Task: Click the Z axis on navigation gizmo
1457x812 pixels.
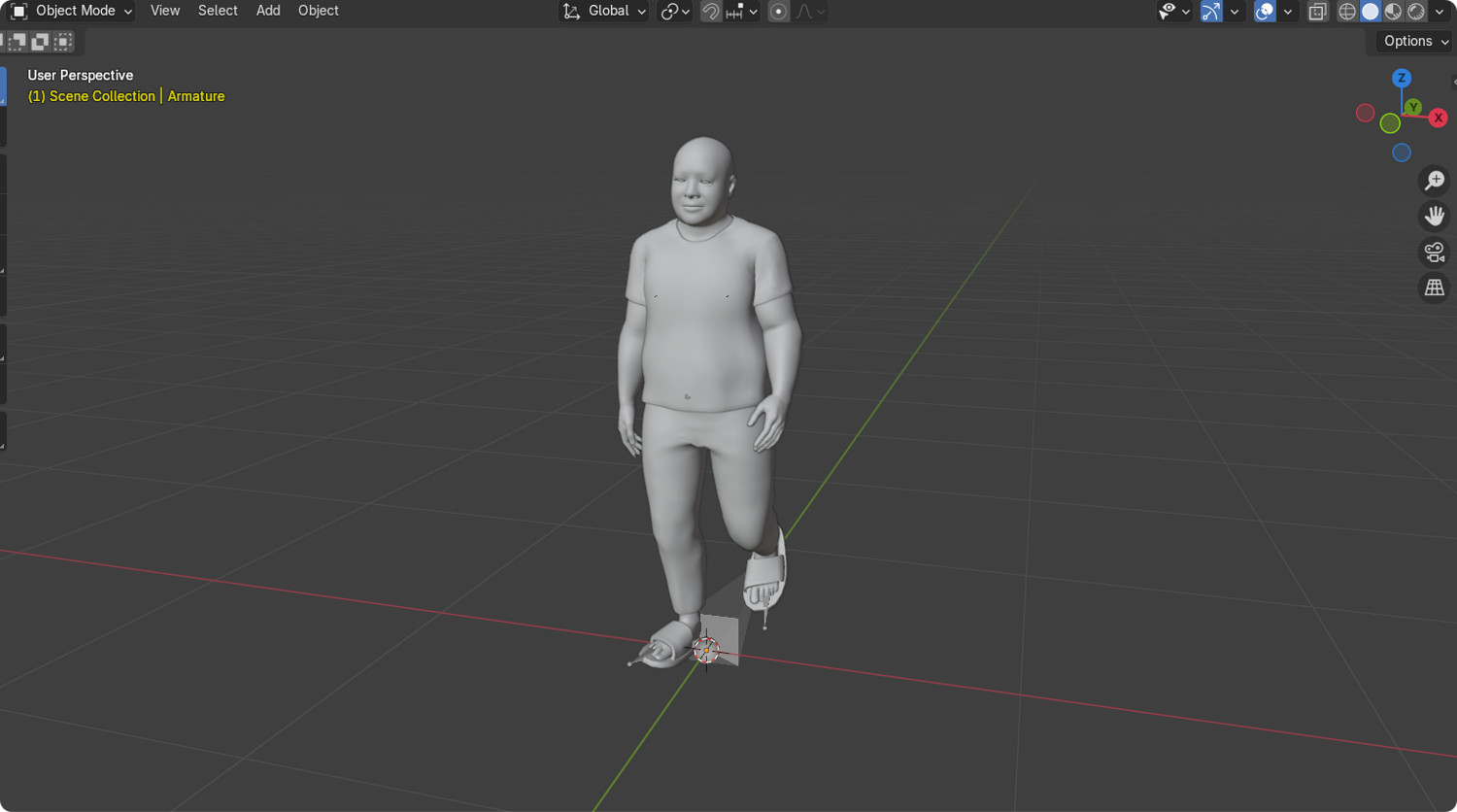Action: tap(1402, 78)
